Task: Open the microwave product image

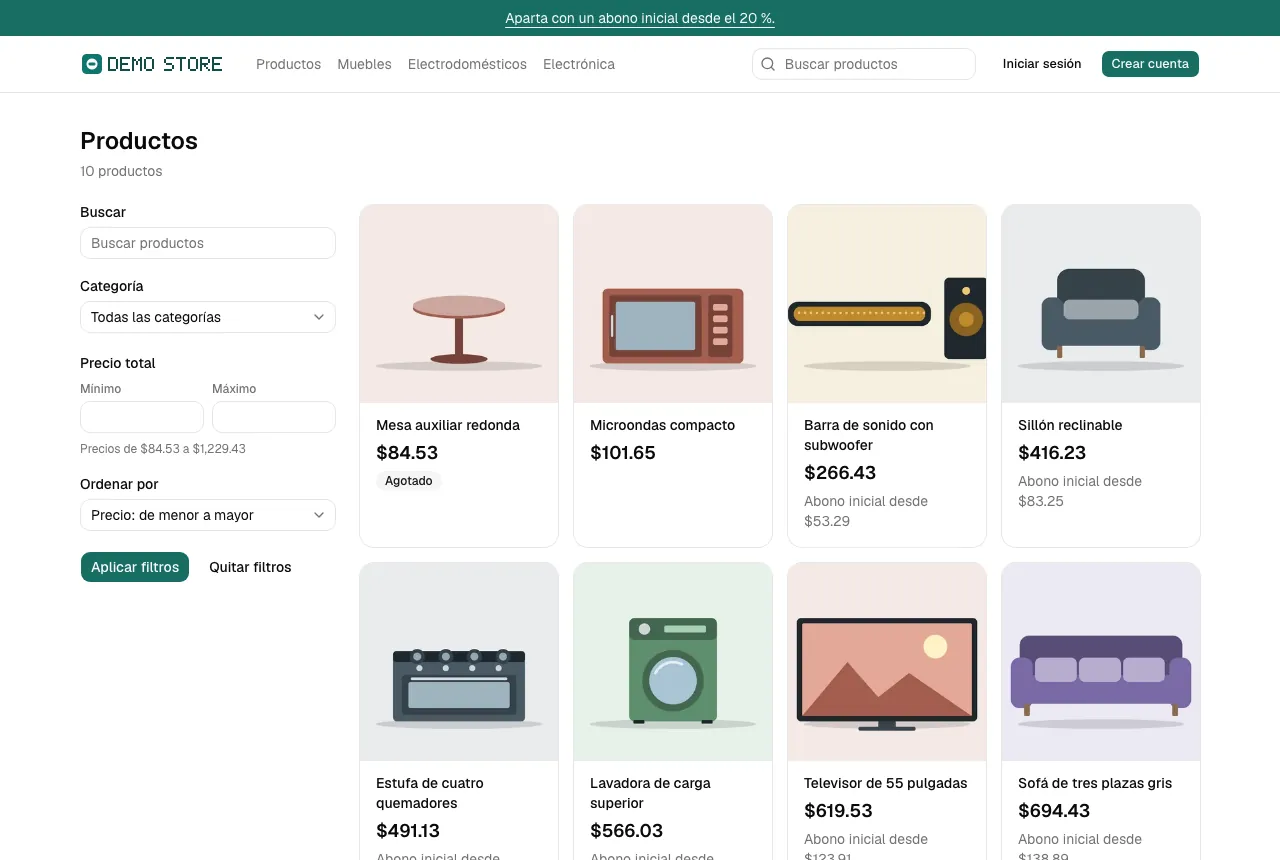Action: pyautogui.click(x=673, y=304)
